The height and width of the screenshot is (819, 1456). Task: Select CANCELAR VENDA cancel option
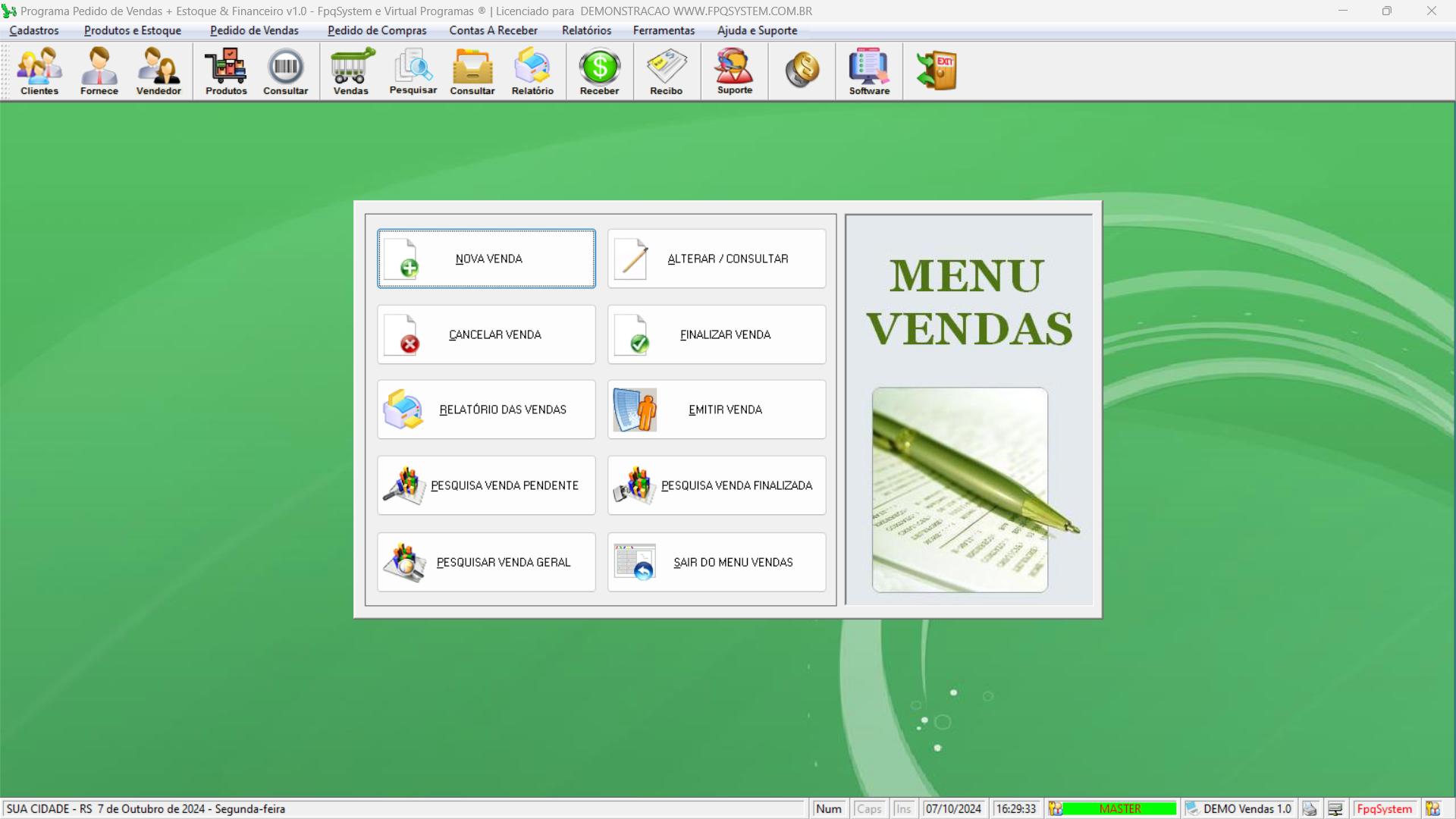pos(486,334)
